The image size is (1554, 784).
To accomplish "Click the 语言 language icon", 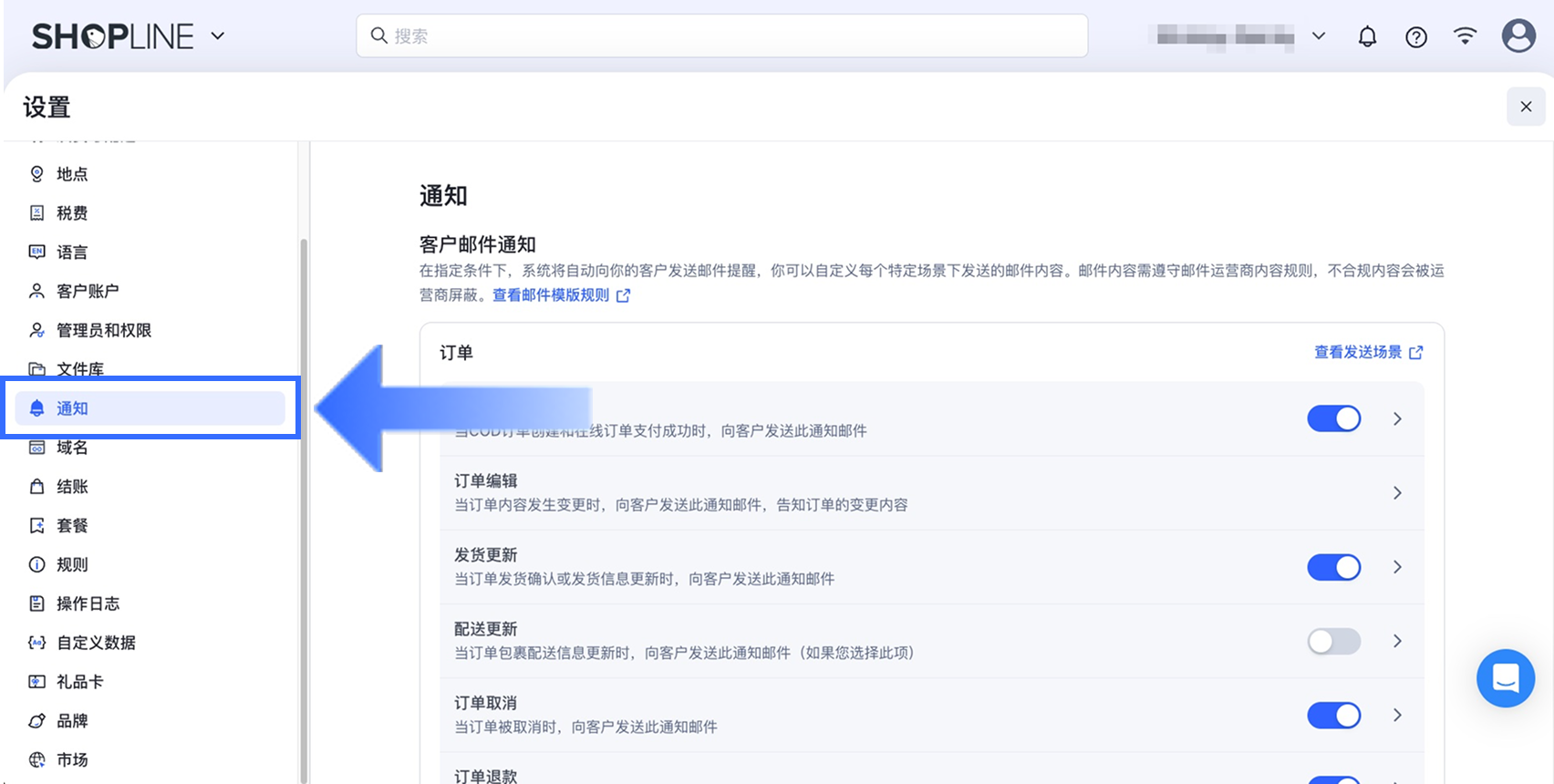I will (36, 252).
